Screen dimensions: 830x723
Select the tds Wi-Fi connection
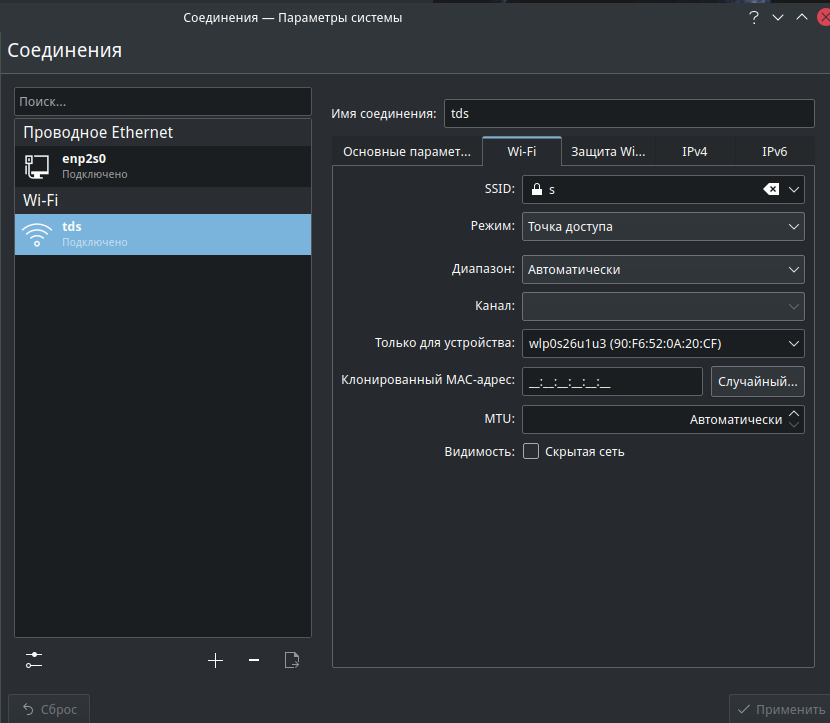pyautogui.click(x=163, y=234)
